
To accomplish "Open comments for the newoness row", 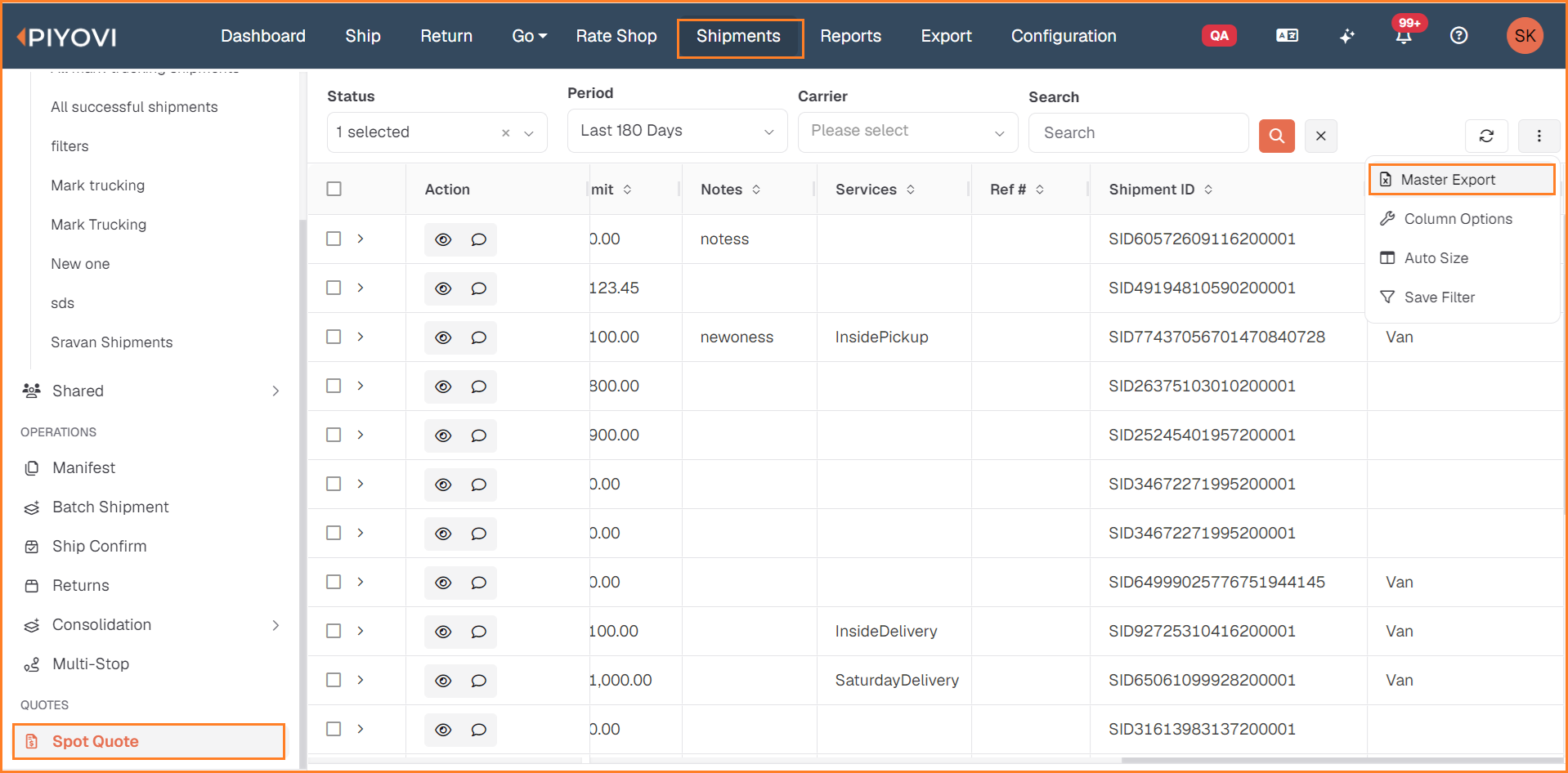I will pyautogui.click(x=478, y=337).
